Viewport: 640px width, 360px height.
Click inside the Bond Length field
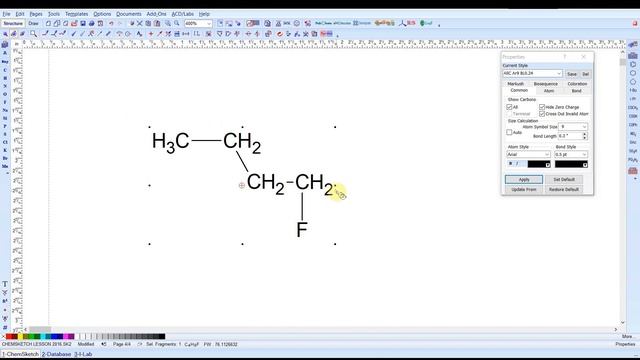[570, 136]
